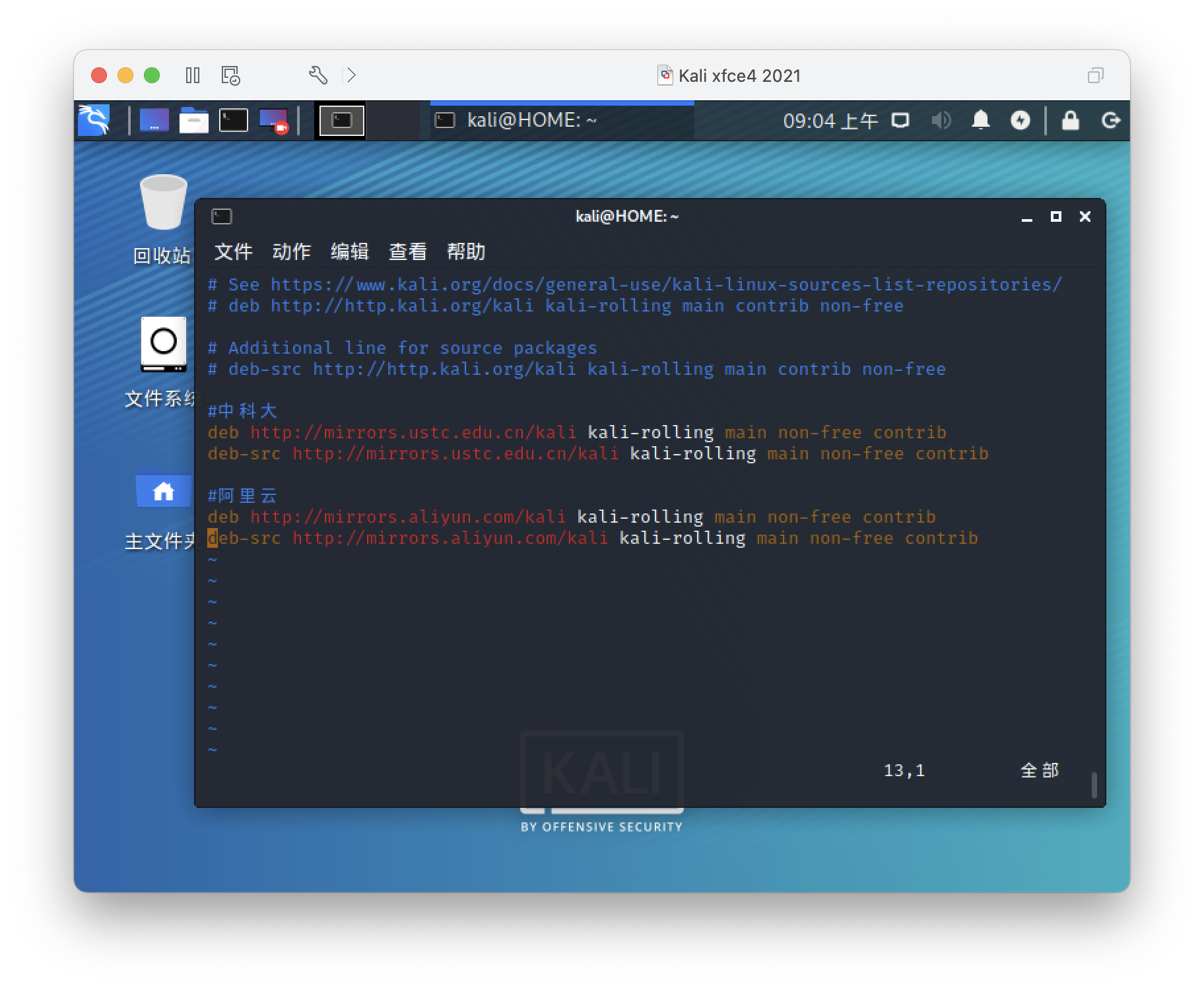Image resolution: width=1204 pixels, height=990 pixels.
Task: Click the '#阿里云' comment line
Action: coord(242,495)
